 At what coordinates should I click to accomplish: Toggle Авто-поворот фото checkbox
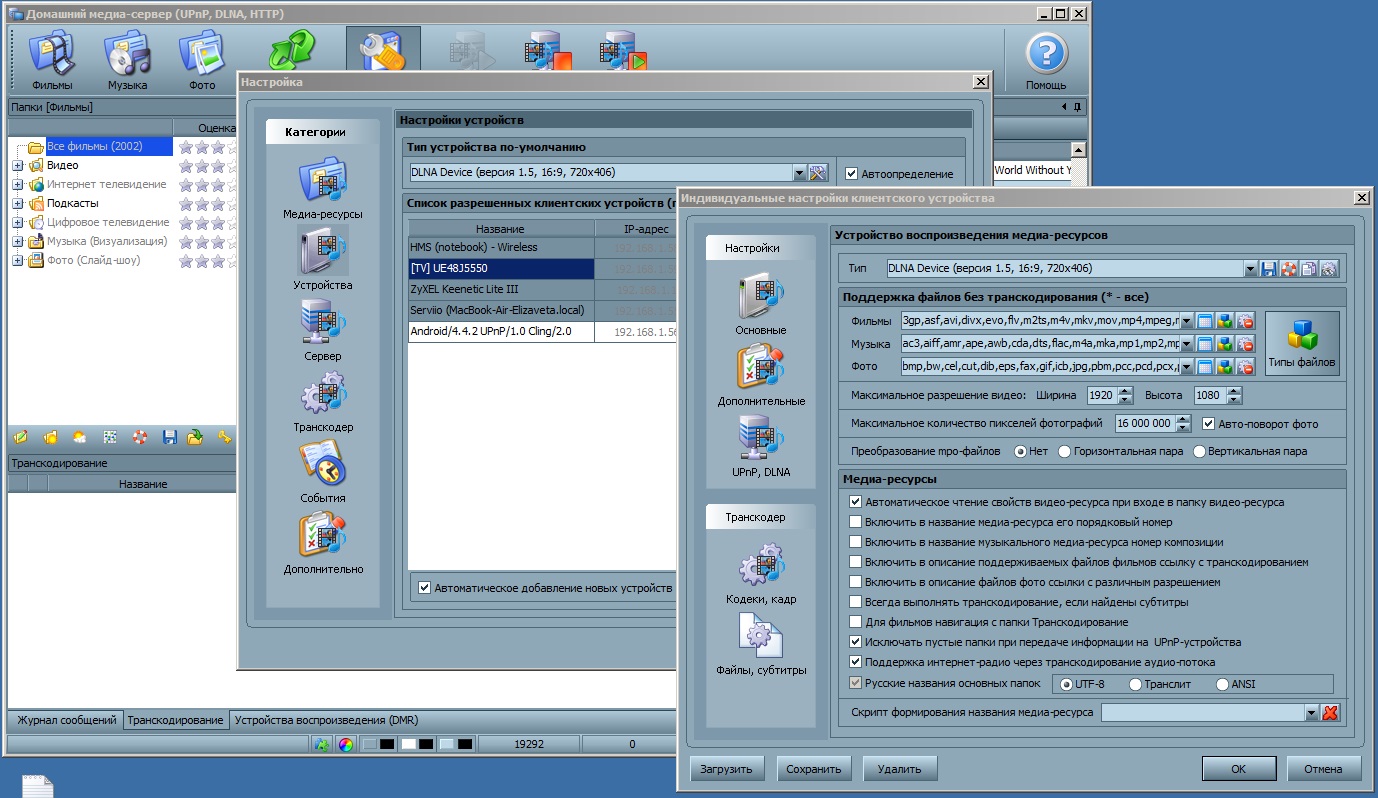(1208, 424)
